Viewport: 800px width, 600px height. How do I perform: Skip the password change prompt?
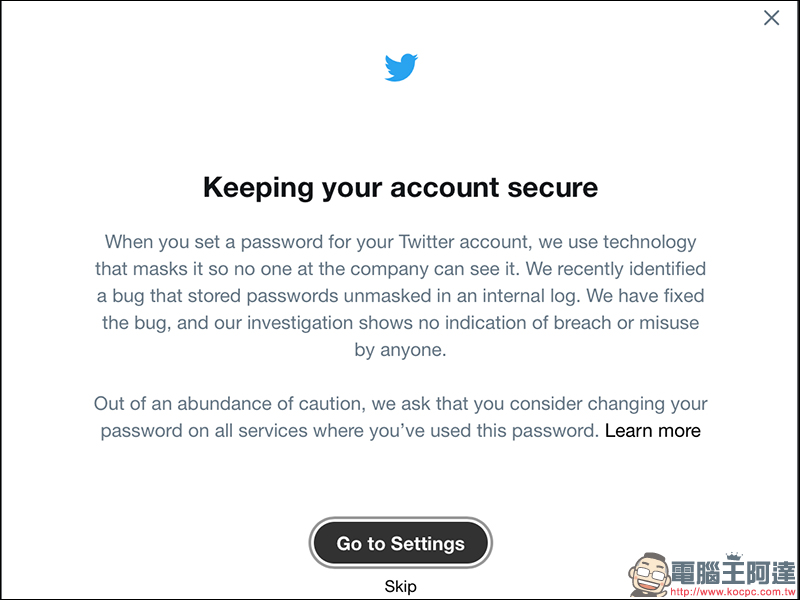tap(400, 586)
